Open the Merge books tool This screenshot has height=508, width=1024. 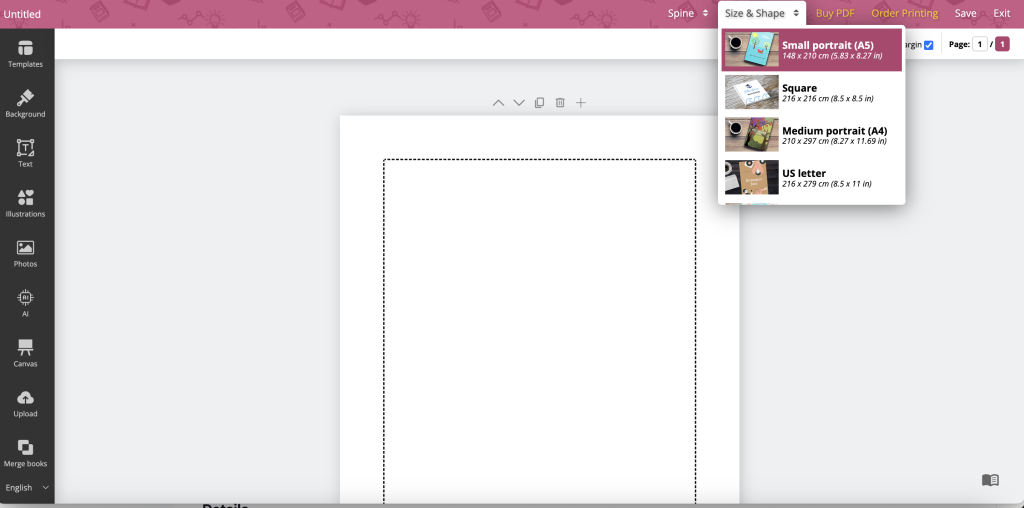point(25,454)
